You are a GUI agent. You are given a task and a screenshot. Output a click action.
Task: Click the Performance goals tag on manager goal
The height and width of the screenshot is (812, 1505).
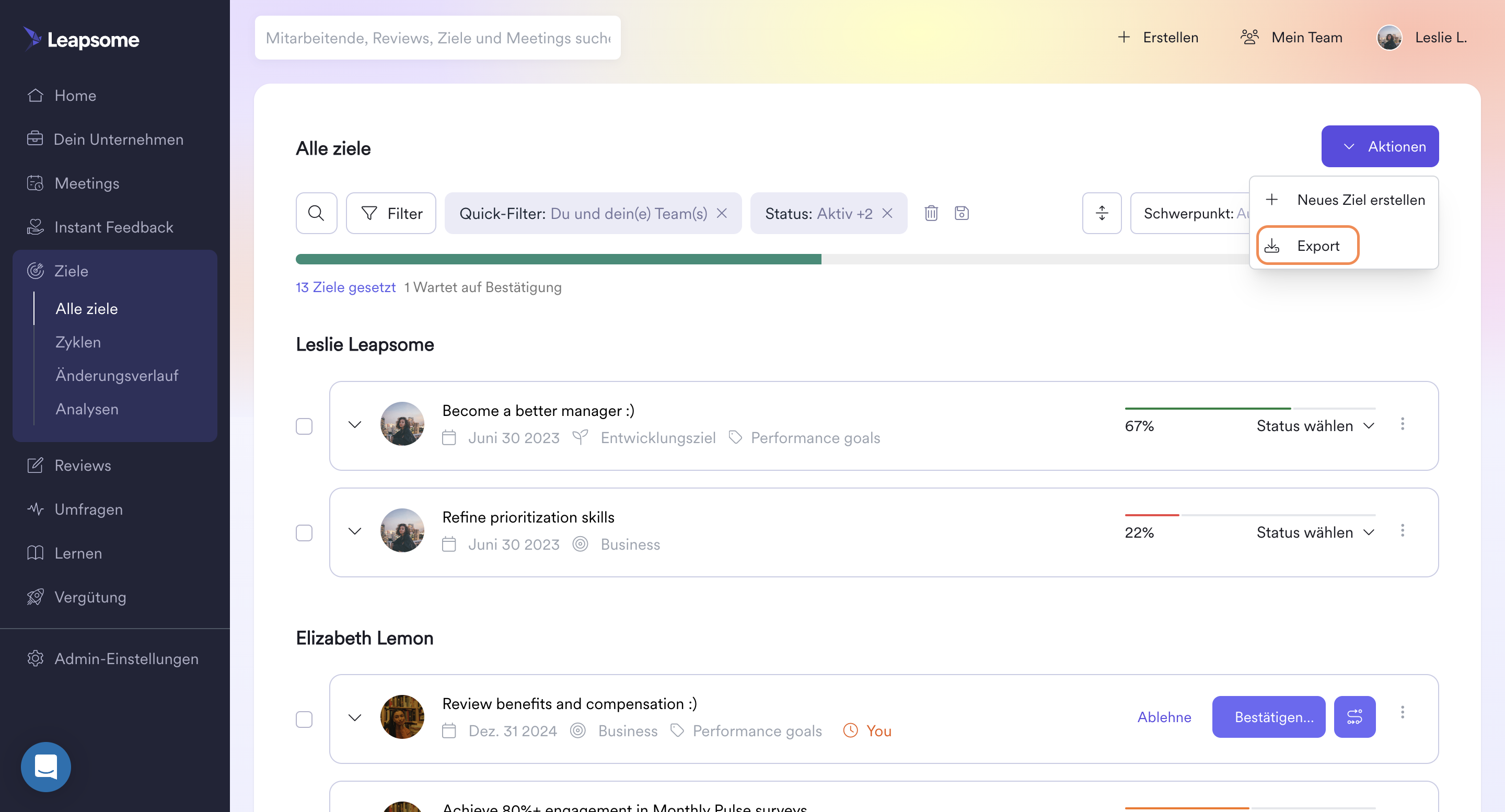[x=804, y=437]
